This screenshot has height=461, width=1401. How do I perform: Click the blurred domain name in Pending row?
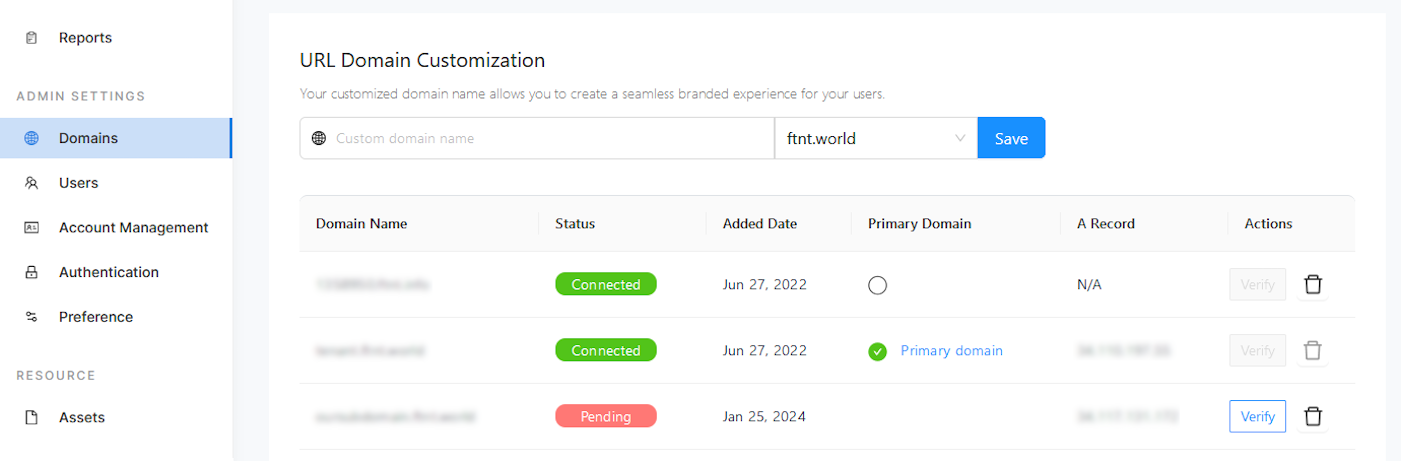(x=395, y=417)
